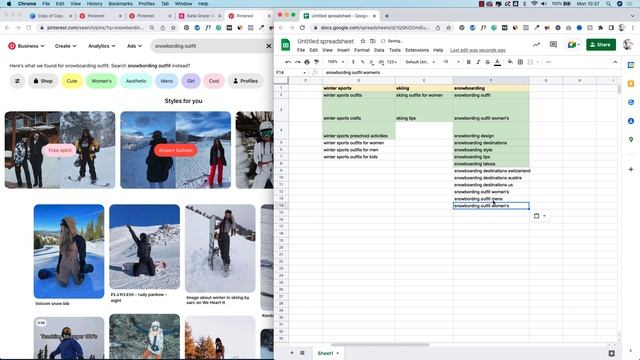The height and width of the screenshot is (360, 640).
Task: Open the font size dropdown
Action: pyautogui.click(x=451, y=62)
